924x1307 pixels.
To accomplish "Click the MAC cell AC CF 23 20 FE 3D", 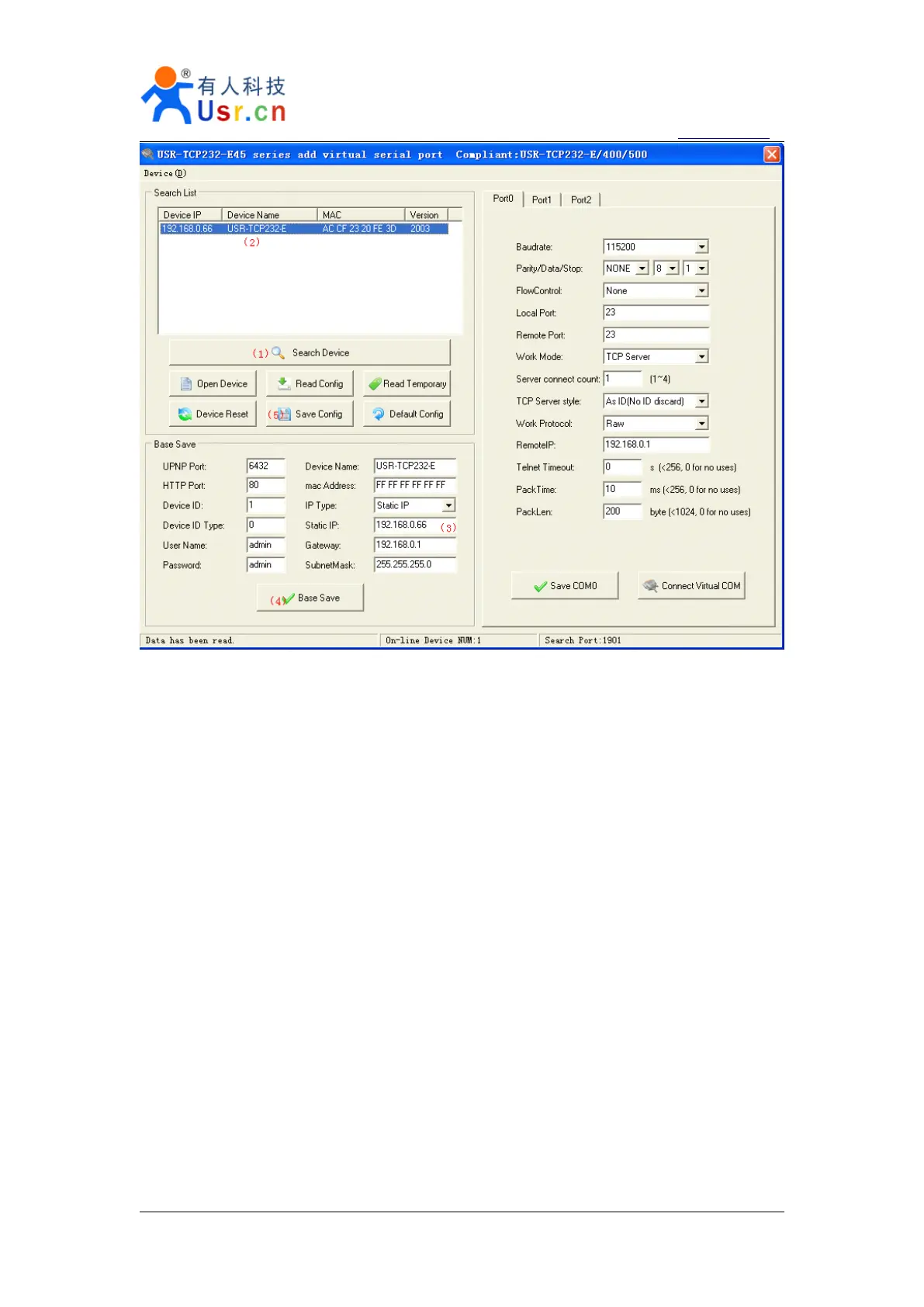I will (359, 229).
